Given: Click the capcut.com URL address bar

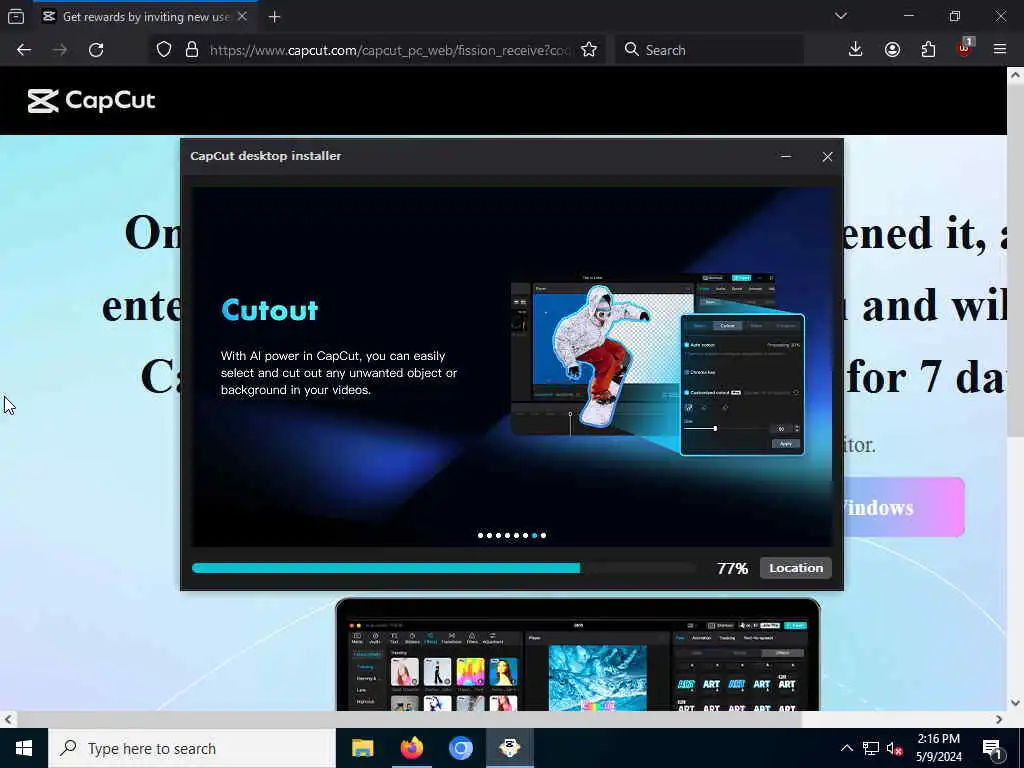Looking at the screenshot, I should tap(390, 50).
